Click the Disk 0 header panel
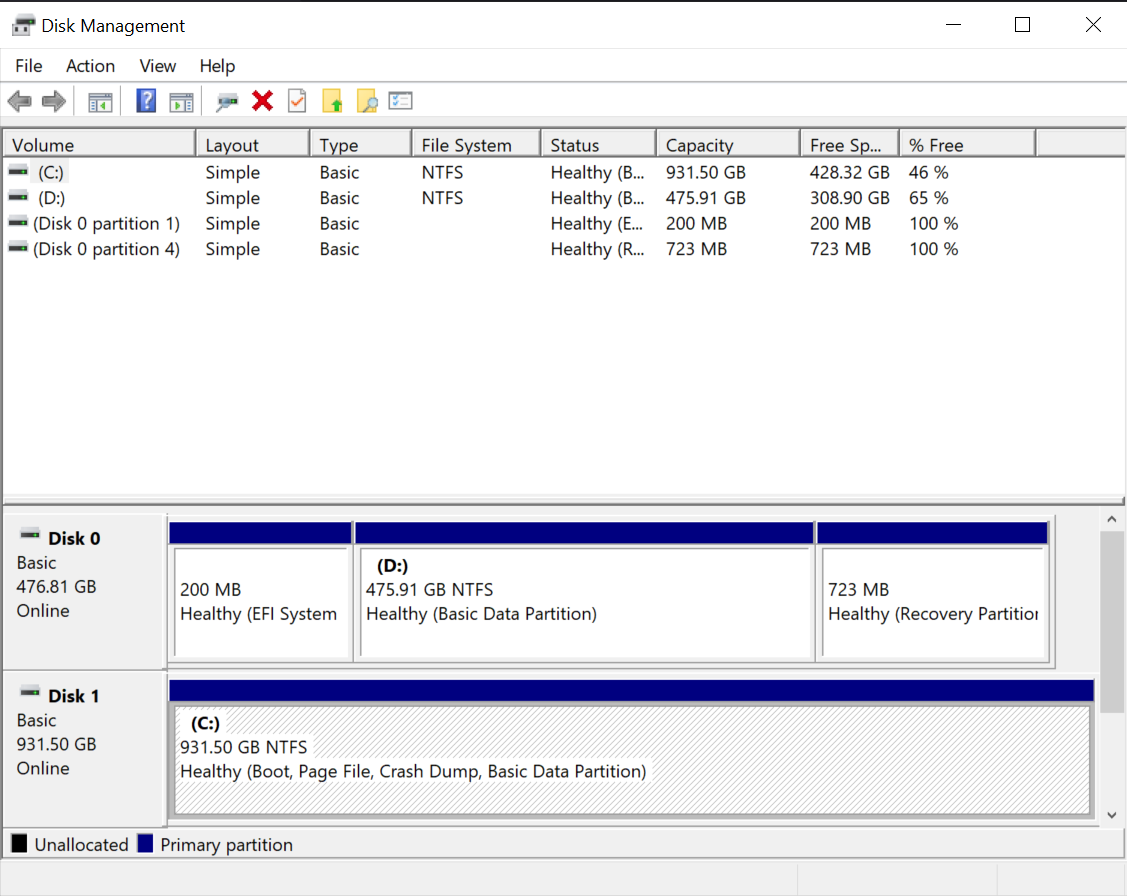The image size is (1127, 896). click(85, 591)
